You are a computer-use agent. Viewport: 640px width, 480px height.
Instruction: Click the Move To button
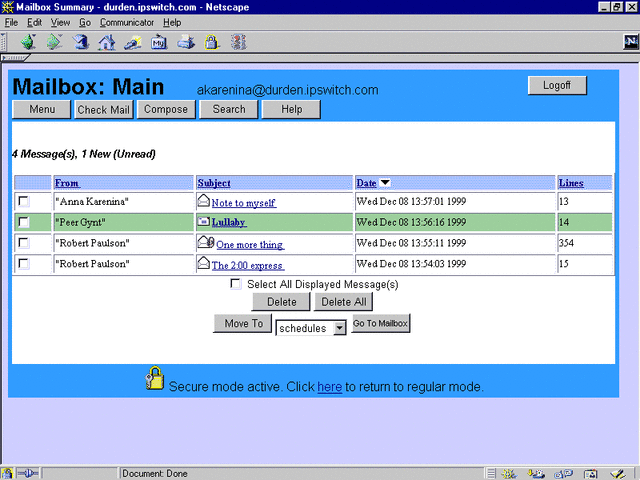[243, 323]
